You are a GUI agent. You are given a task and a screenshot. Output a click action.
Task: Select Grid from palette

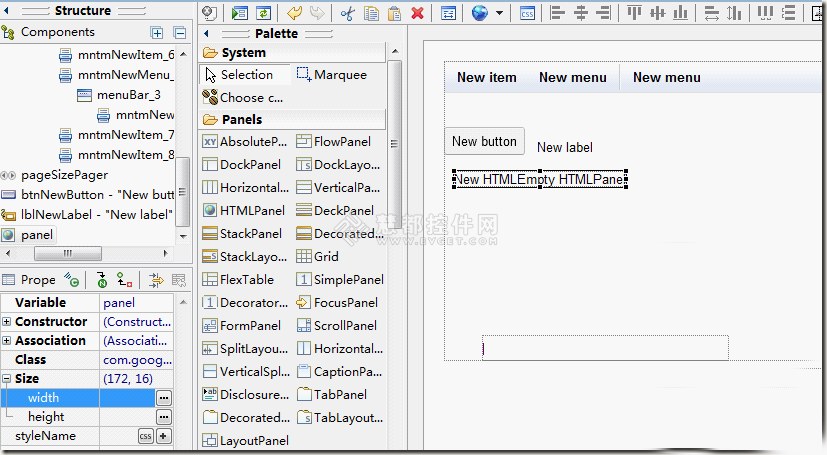pyautogui.click(x=318, y=257)
